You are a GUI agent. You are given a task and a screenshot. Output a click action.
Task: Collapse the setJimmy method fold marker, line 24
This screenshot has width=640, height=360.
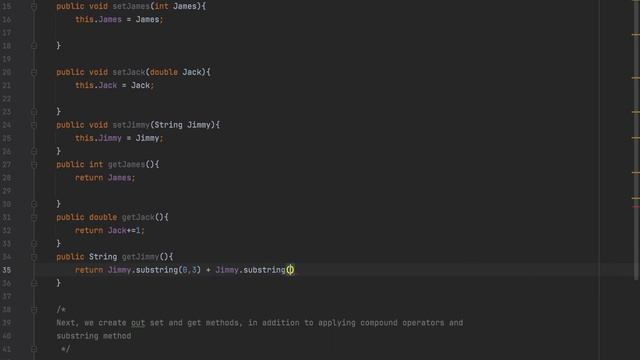(x=34, y=125)
